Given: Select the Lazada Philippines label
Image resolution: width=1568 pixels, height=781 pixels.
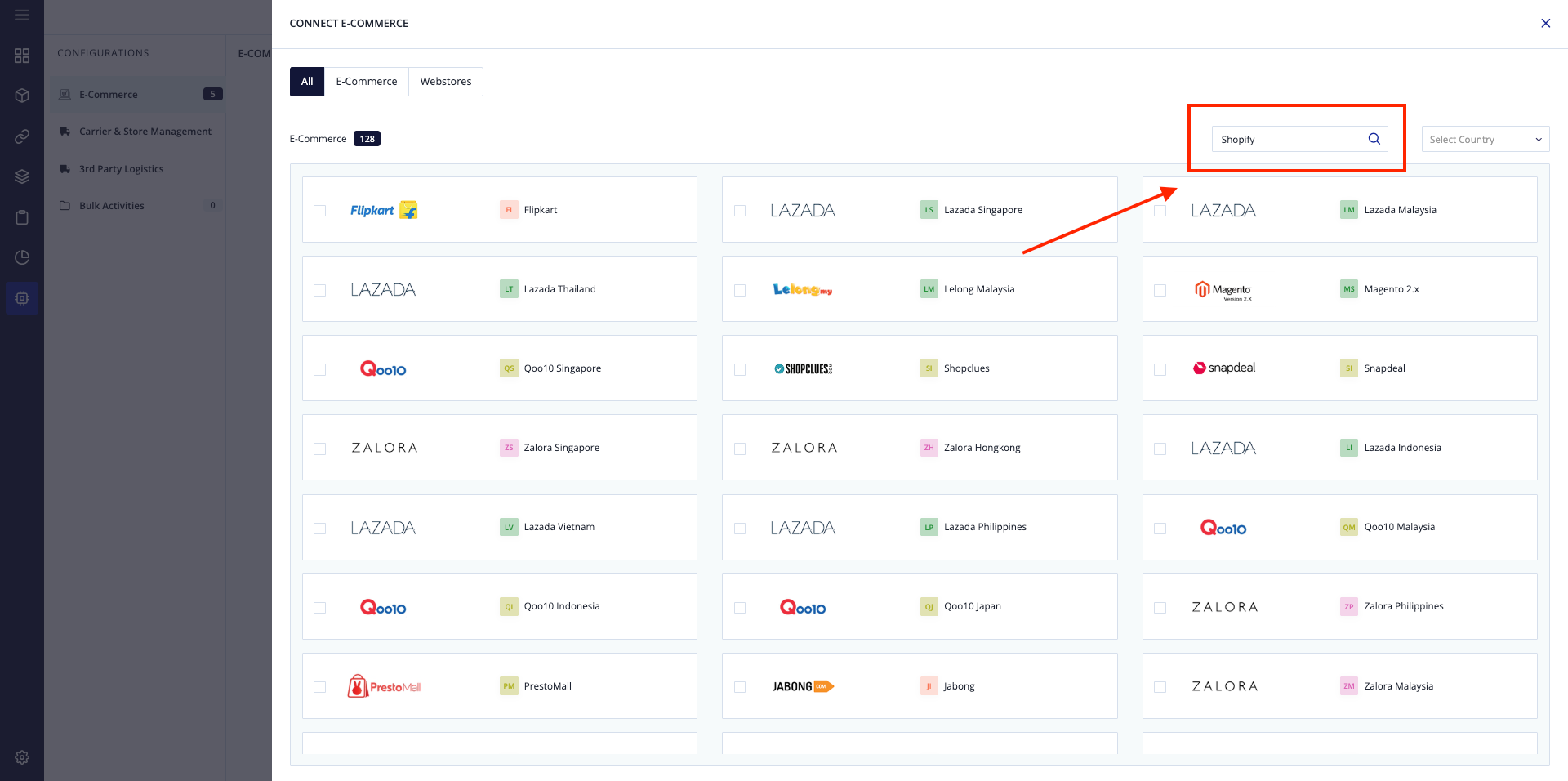Looking at the screenshot, I should point(985,527).
